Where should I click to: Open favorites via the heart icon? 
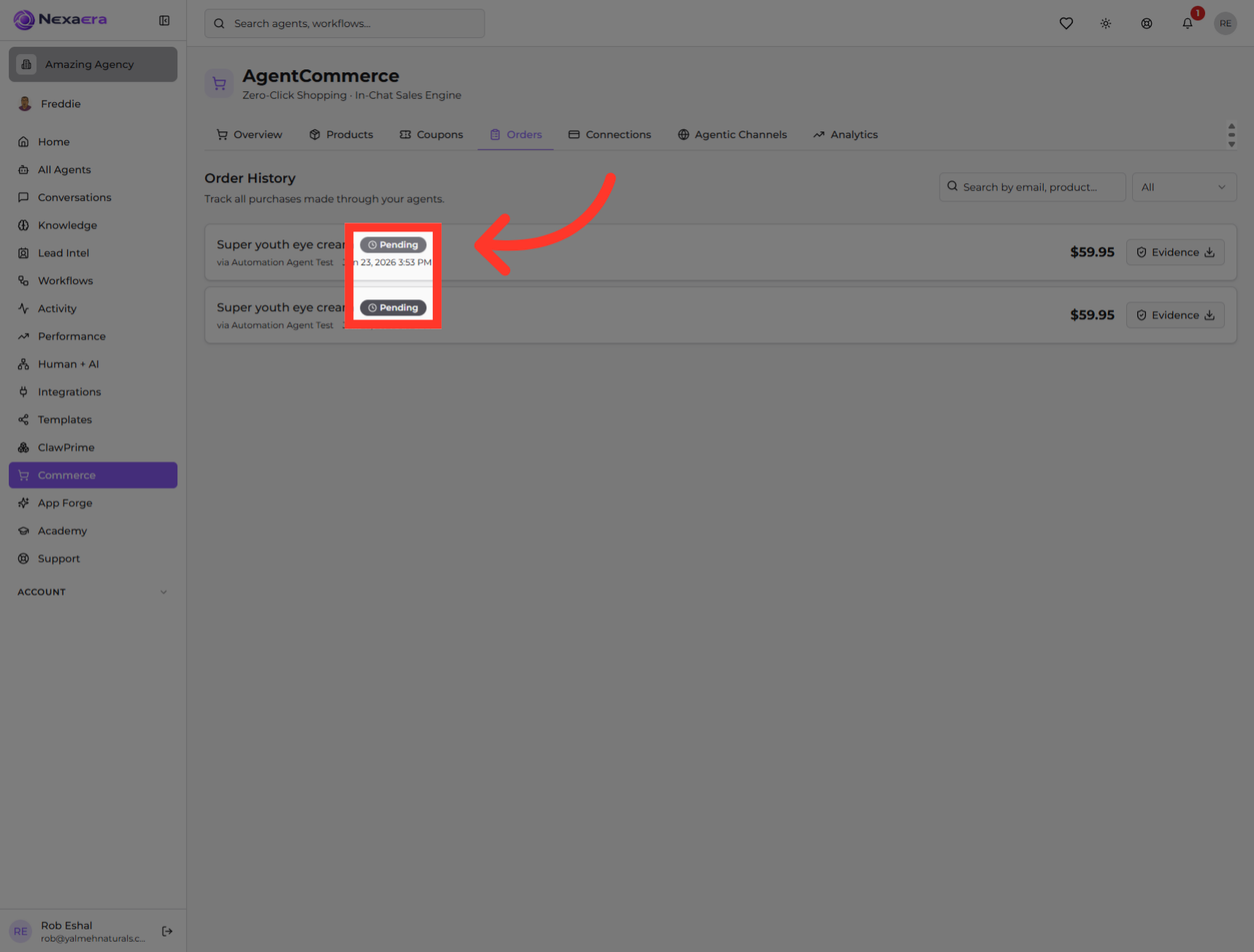point(1066,23)
